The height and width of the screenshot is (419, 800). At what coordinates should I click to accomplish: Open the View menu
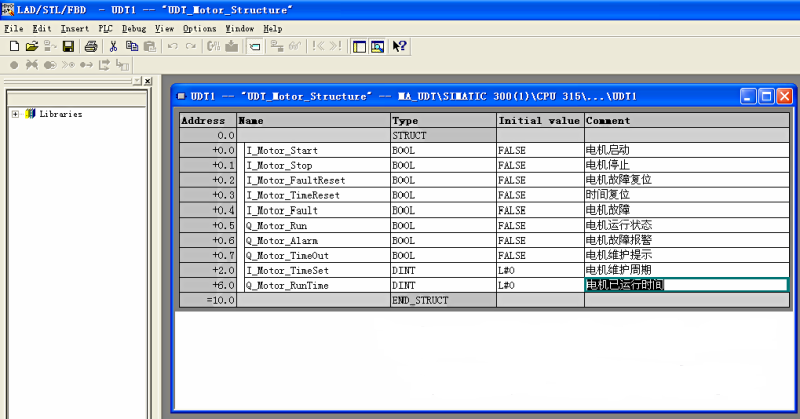click(x=164, y=29)
